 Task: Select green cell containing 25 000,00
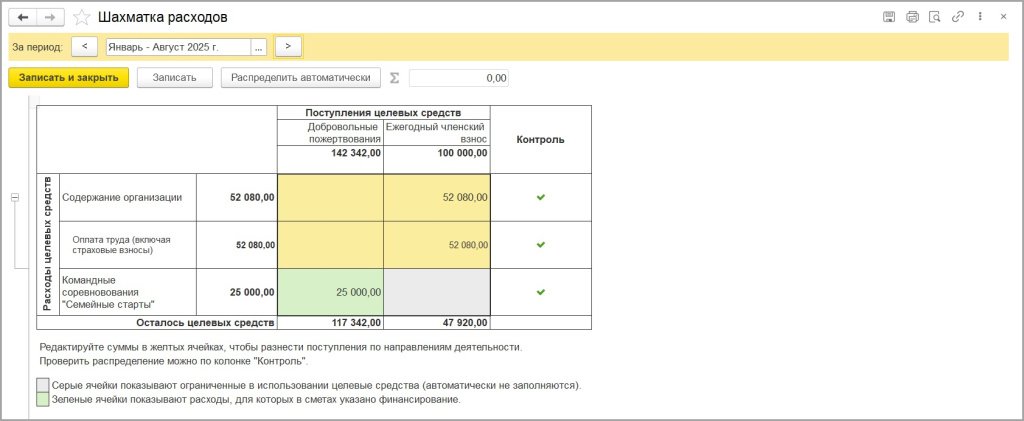(330, 292)
